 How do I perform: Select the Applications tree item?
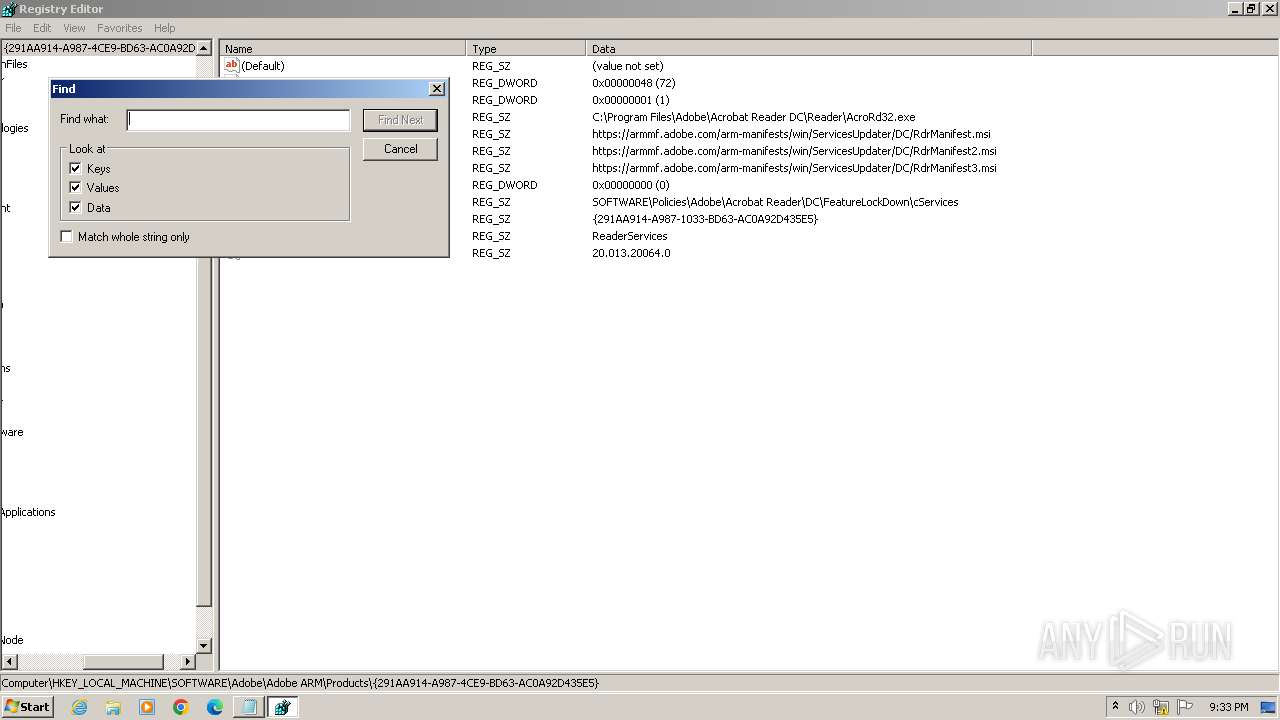pos(28,512)
